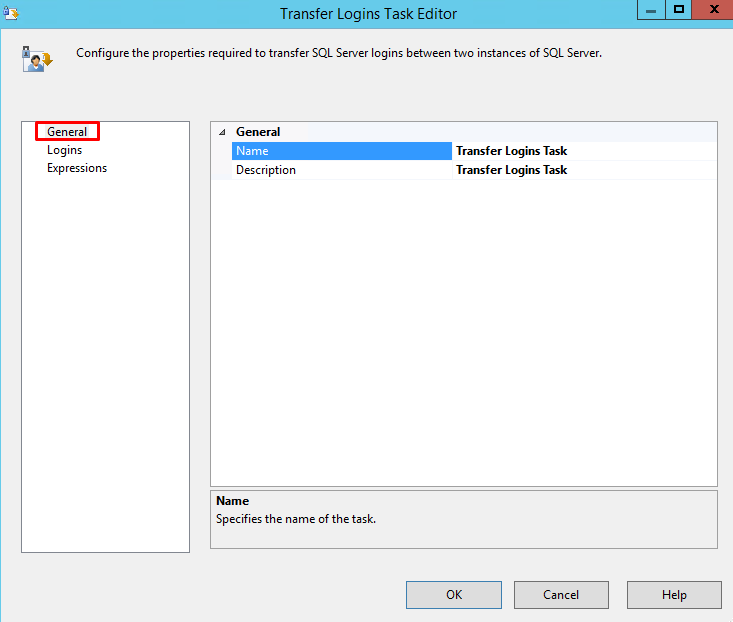This screenshot has height=622, width=733.
Task: Open the Logins page
Action: [65, 150]
